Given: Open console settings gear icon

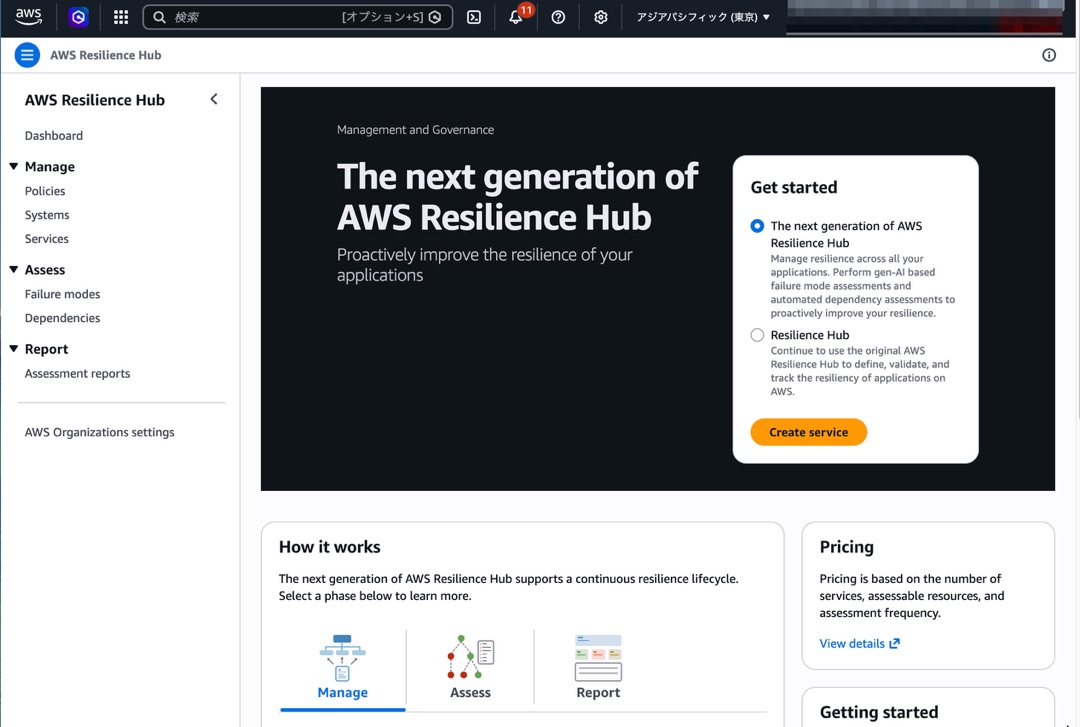Looking at the screenshot, I should [x=601, y=17].
